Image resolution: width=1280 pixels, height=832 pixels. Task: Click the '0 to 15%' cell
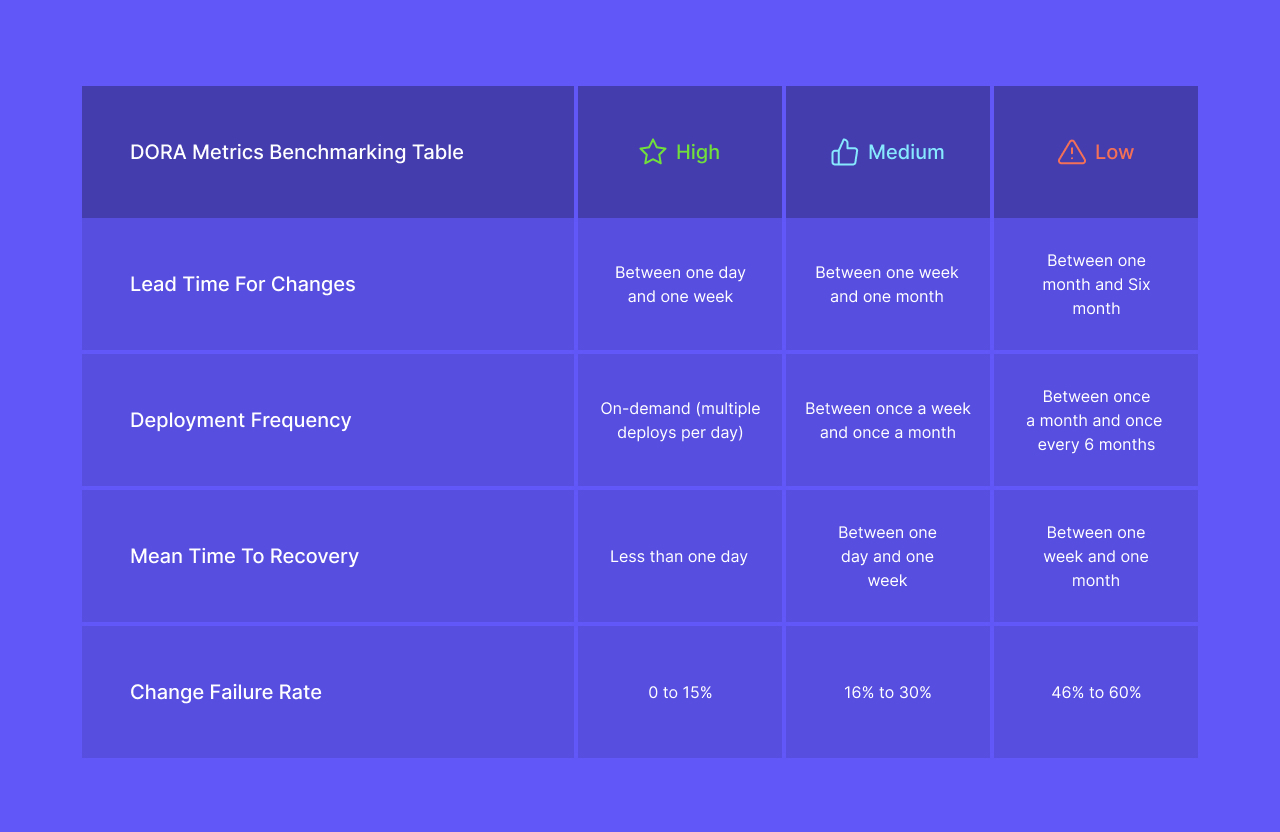pos(680,692)
